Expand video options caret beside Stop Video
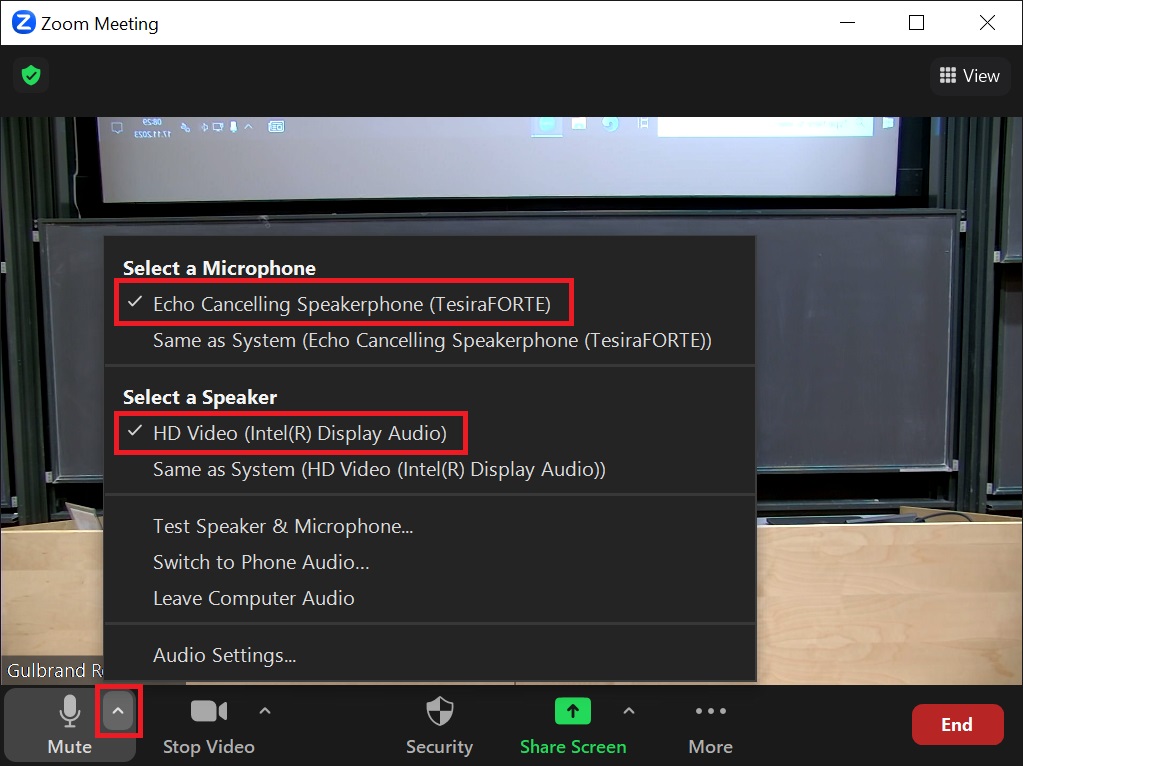The image size is (1152, 766). click(x=265, y=711)
